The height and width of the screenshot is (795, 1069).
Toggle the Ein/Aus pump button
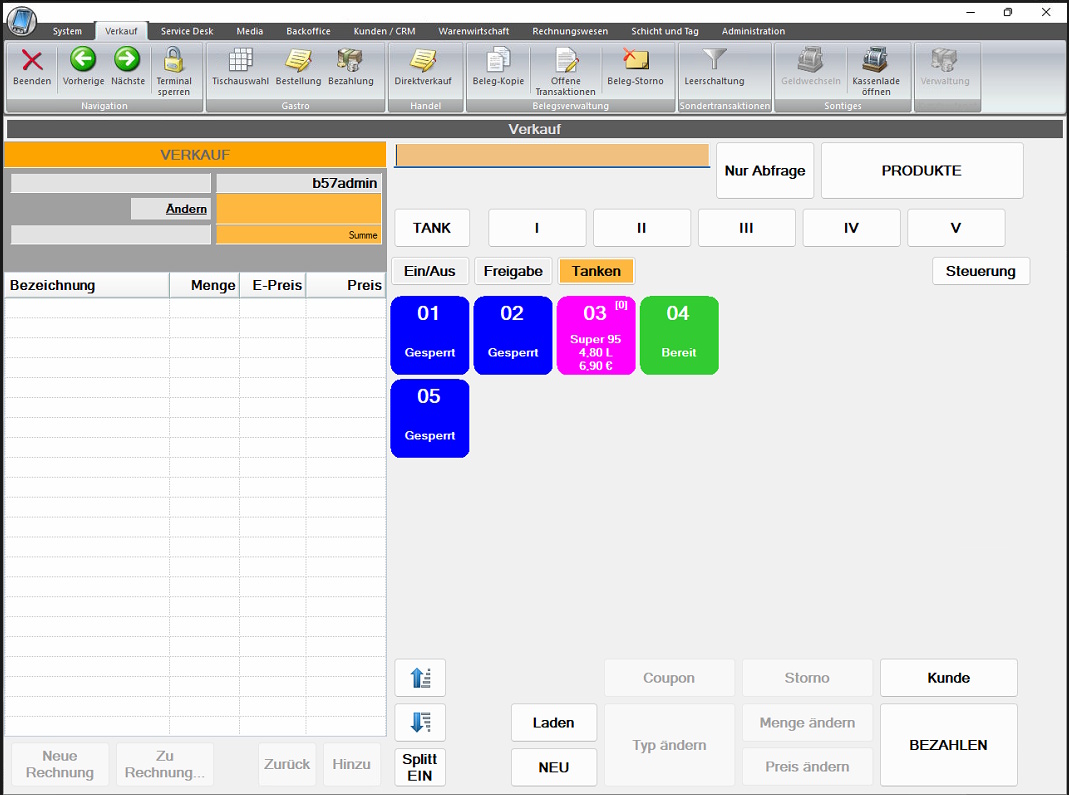tap(429, 271)
